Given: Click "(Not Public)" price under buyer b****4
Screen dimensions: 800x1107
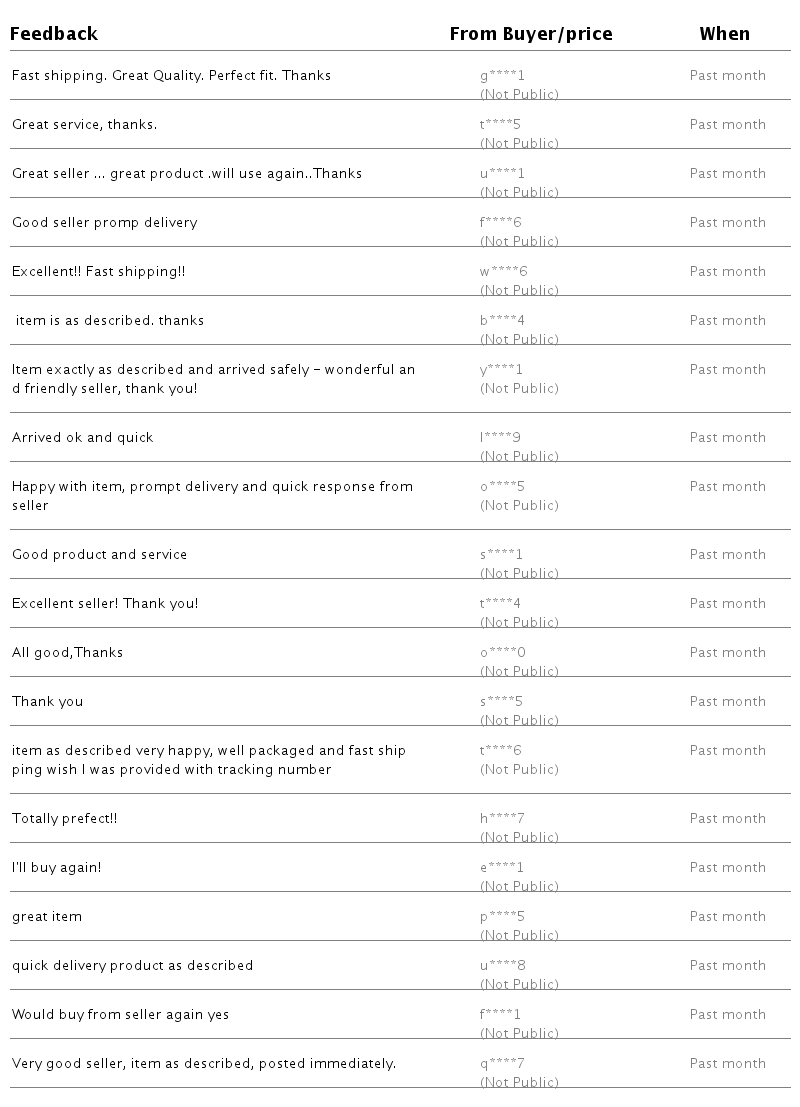Looking at the screenshot, I should [x=519, y=339].
